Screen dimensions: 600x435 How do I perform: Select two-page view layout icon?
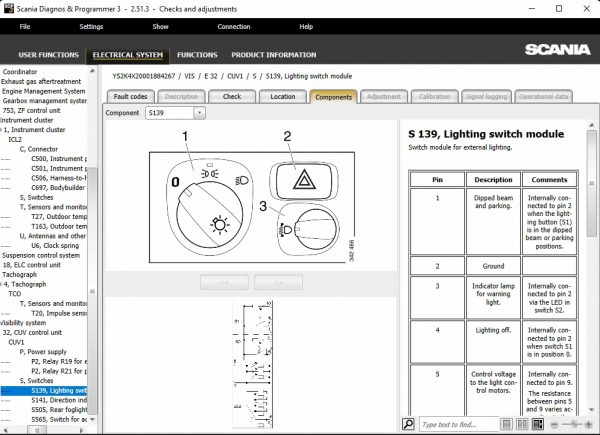(x=522, y=424)
